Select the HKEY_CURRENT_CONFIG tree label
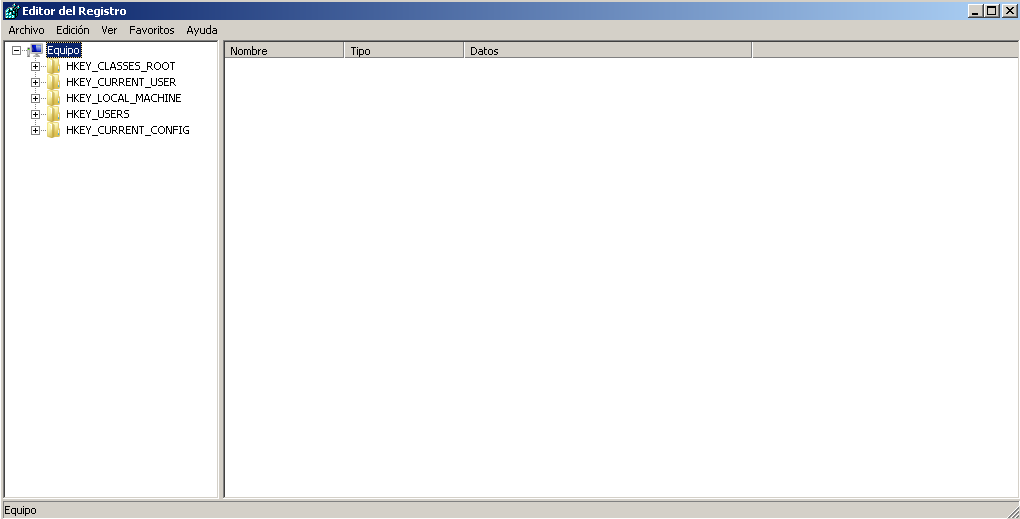 click(x=127, y=130)
